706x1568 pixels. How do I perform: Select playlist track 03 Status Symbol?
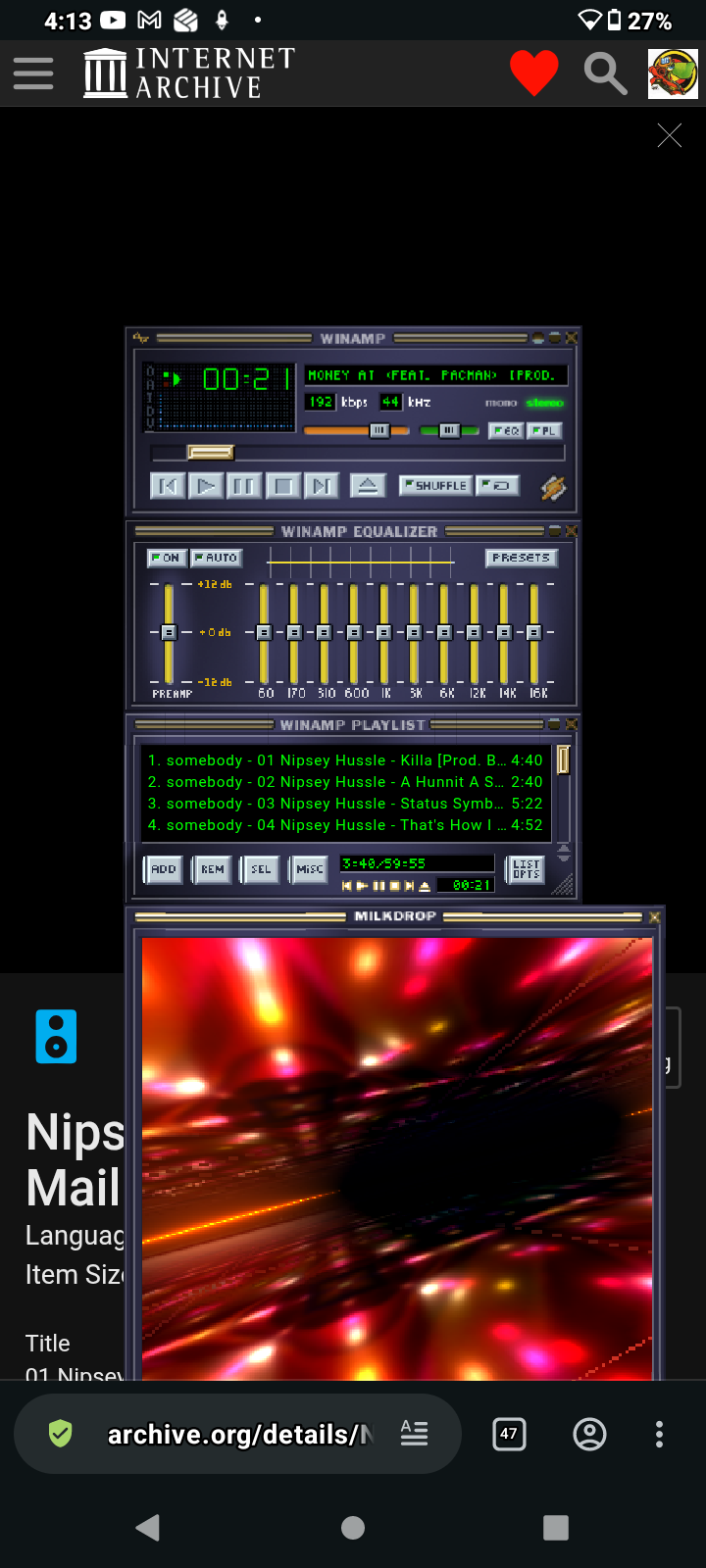tap(345, 804)
